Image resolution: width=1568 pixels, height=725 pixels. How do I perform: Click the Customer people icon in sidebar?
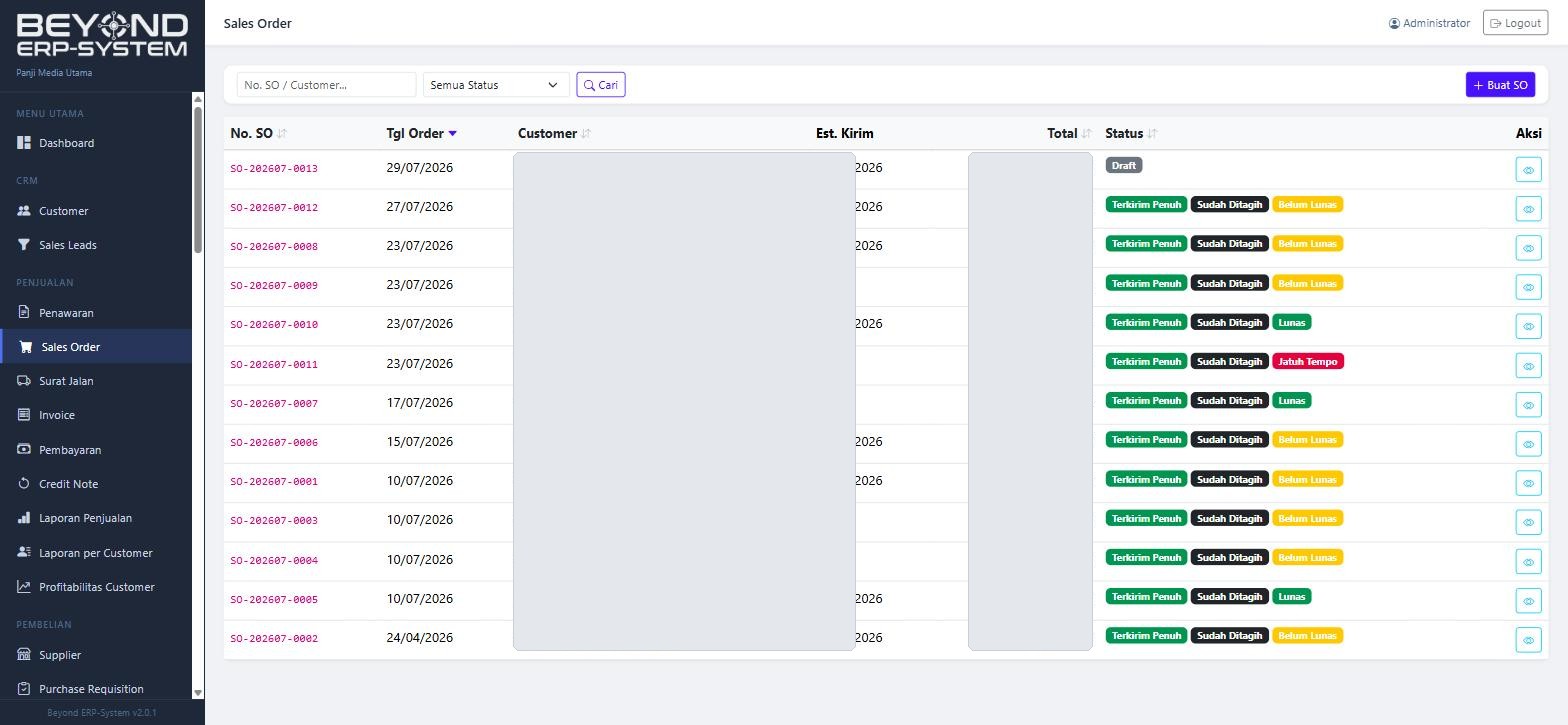(x=24, y=211)
